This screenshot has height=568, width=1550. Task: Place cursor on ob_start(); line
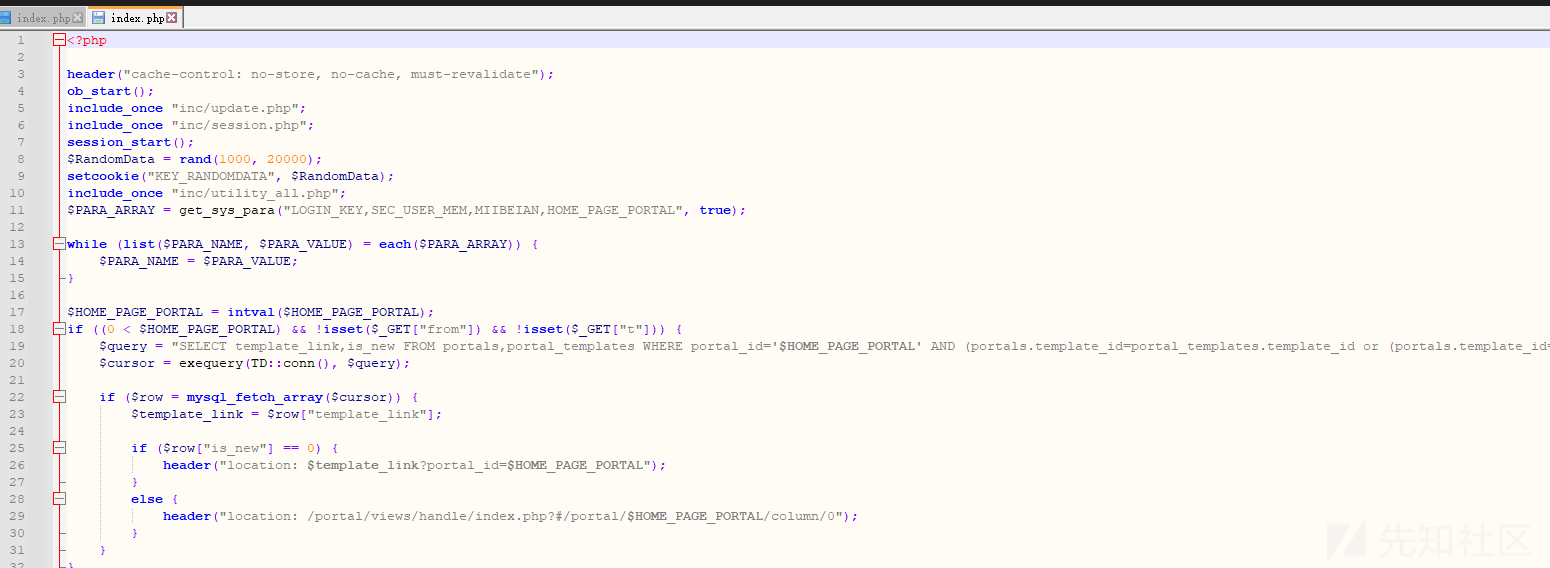pyautogui.click(x=111, y=91)
